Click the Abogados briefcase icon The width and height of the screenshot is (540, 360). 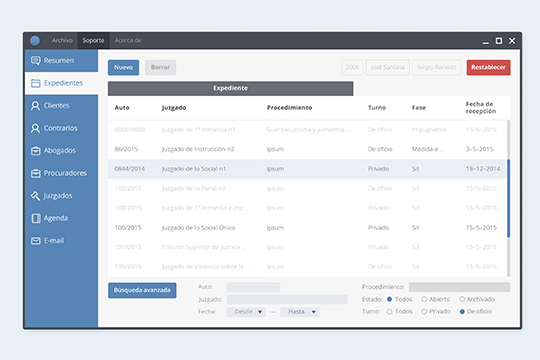click(x=35, y=151)
